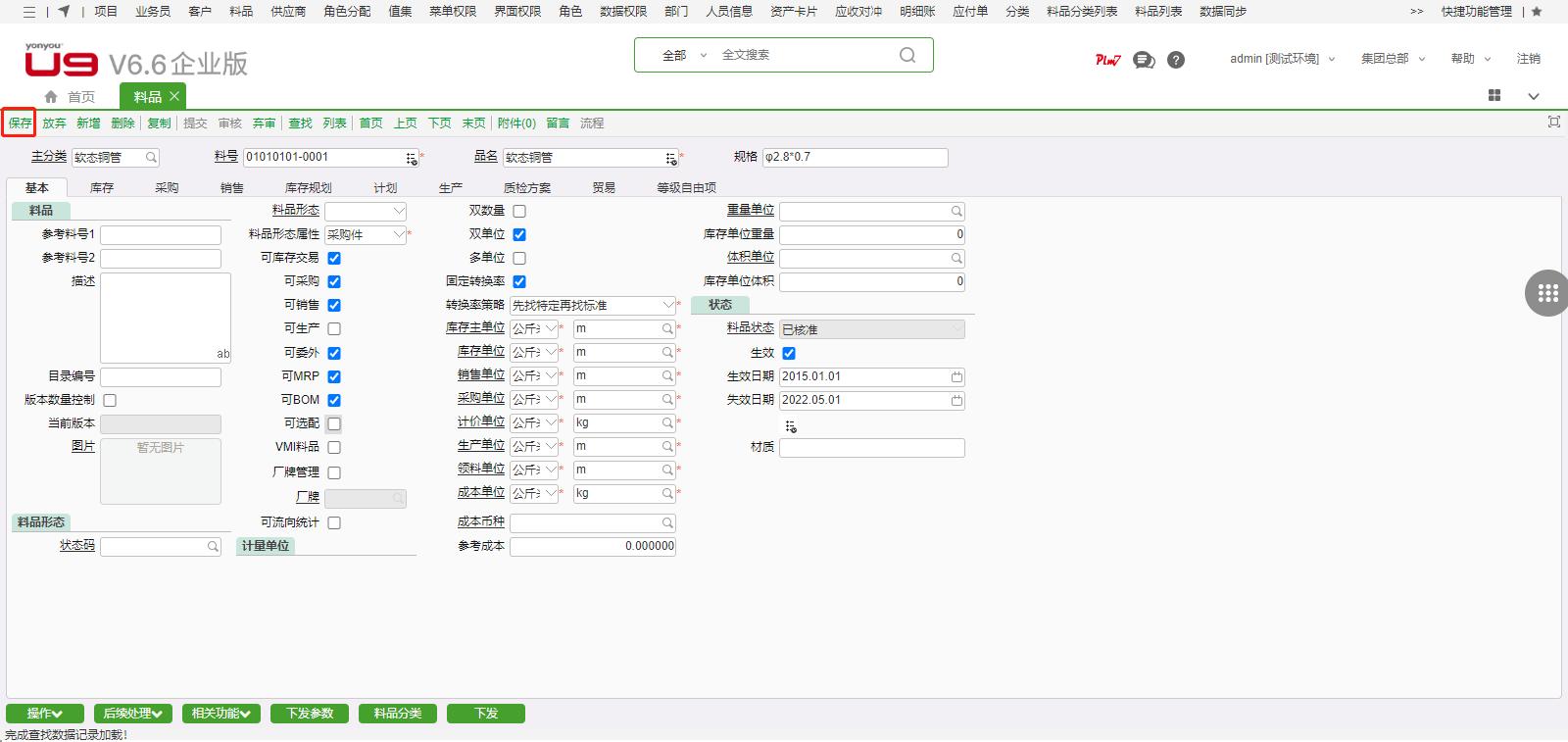Open the floating round apps grid button
1568x742 pixels.
tap(1547, 293)
